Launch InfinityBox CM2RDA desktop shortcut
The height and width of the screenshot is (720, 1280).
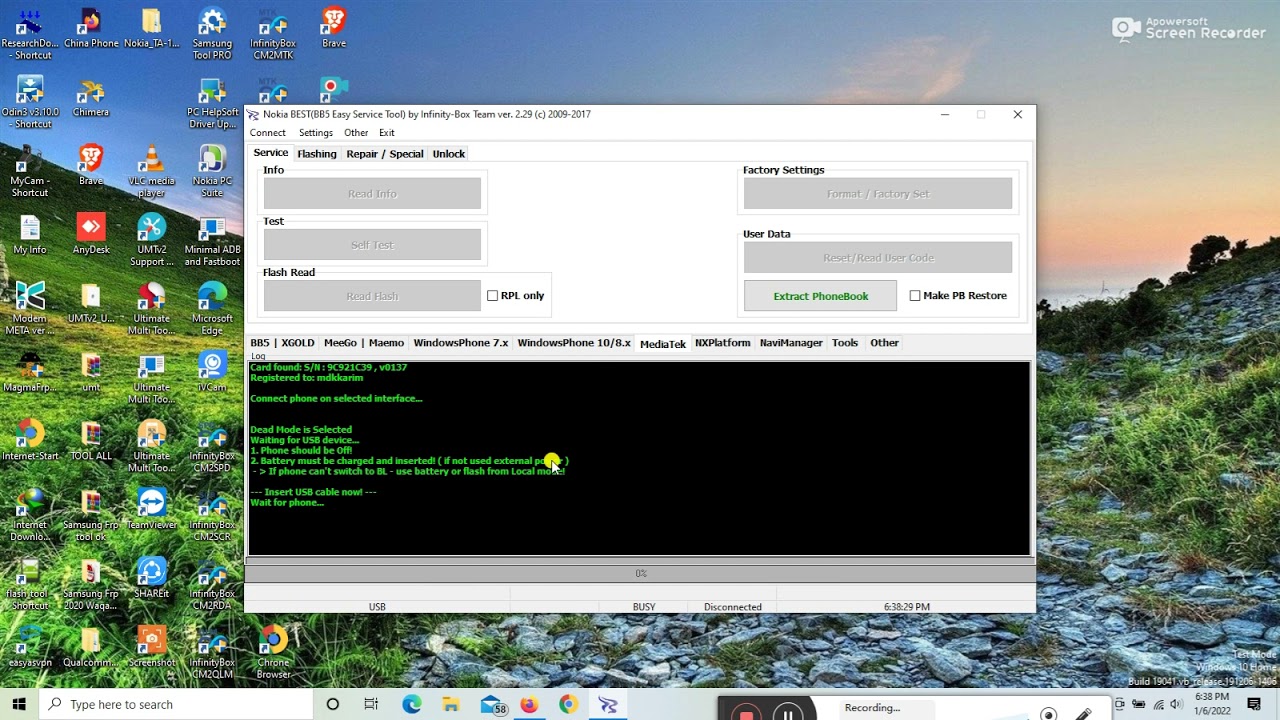pyautogui.click(x=212, y=583)
